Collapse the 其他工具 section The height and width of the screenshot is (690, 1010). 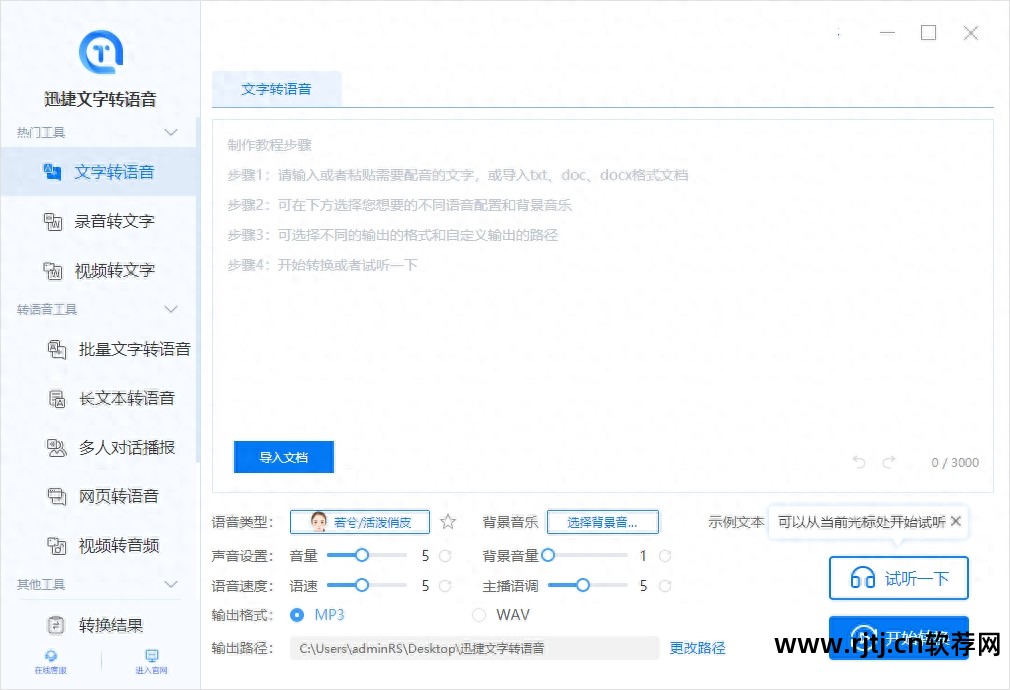(171, 584)
